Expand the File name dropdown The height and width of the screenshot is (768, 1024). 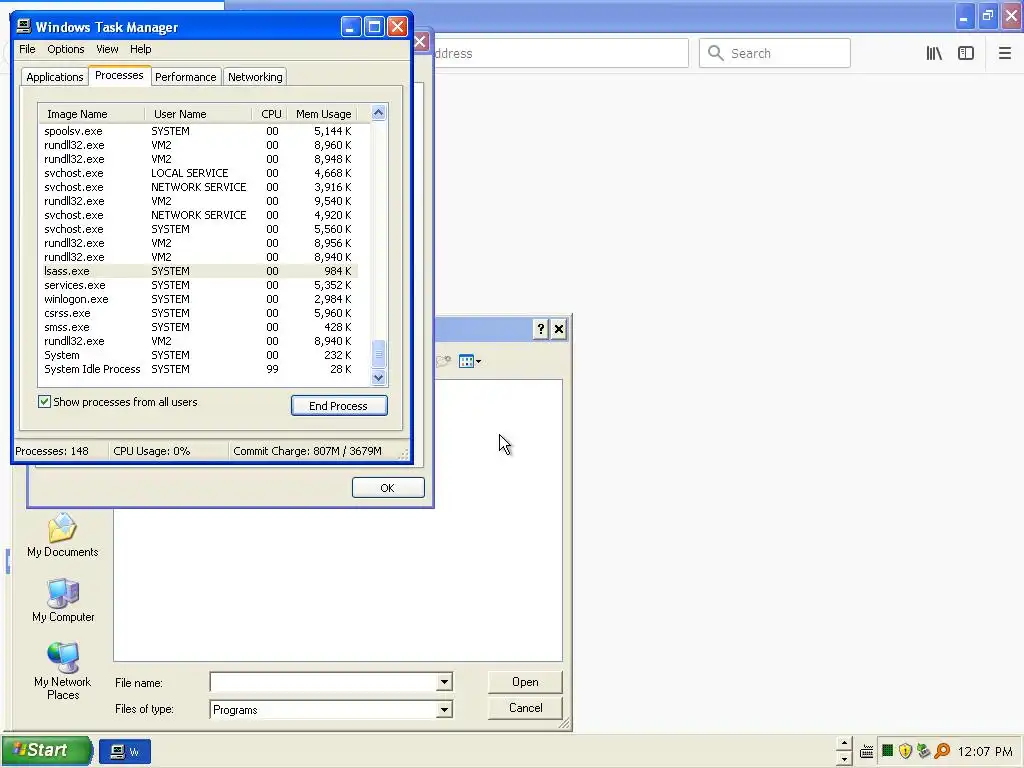tap(444, 682)
